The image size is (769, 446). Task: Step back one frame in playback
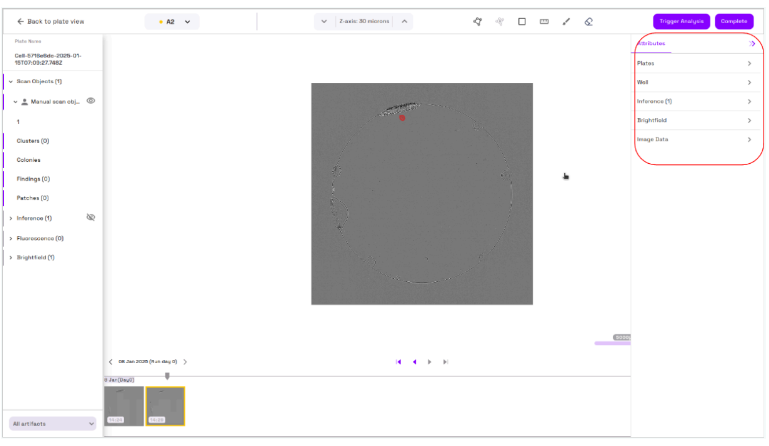point(414,362)
